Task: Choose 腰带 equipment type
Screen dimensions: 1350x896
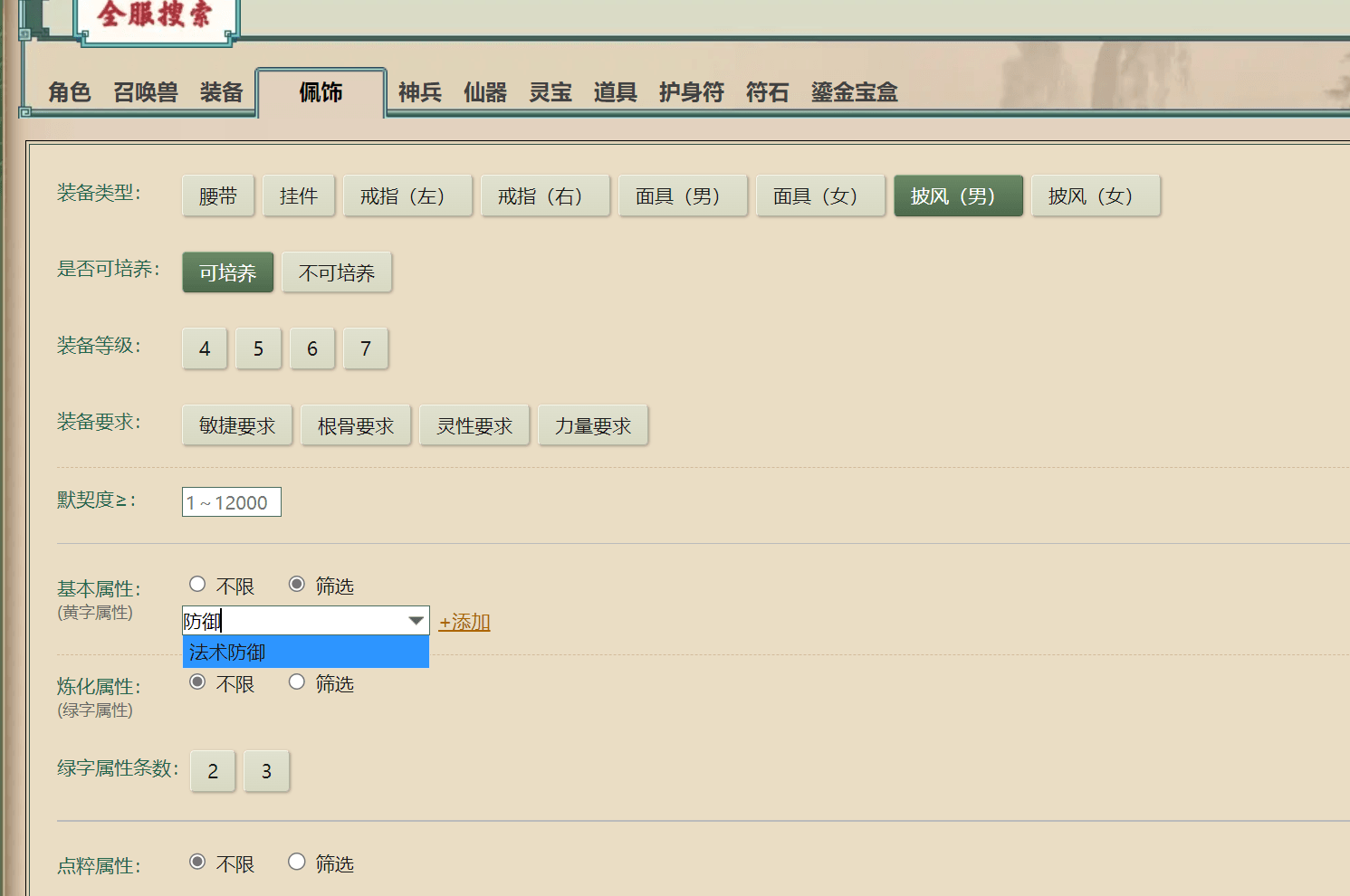Action: pos(218,195)
